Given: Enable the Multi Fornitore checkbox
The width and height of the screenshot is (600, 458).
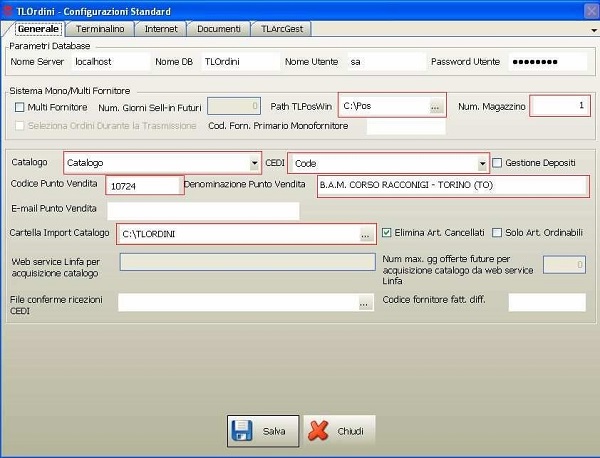Looking at the screenshot, I should pyautogui.click(x=20, y=107).
